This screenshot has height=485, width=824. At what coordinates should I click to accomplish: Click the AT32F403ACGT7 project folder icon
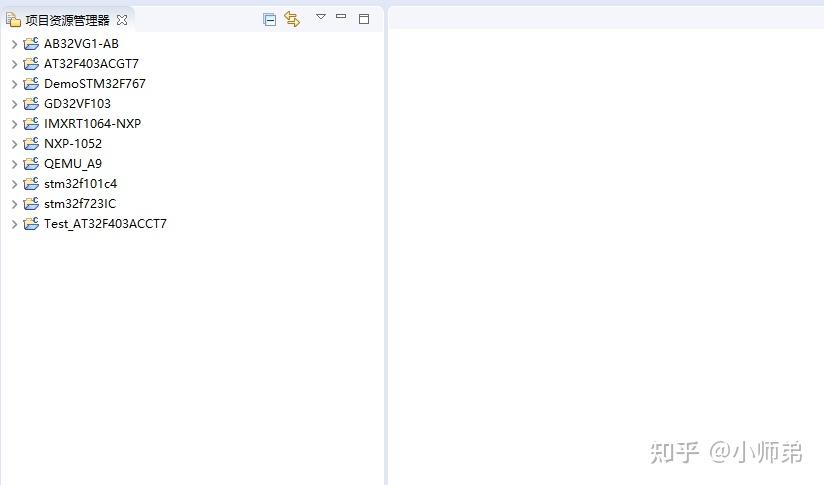(31, 64)
